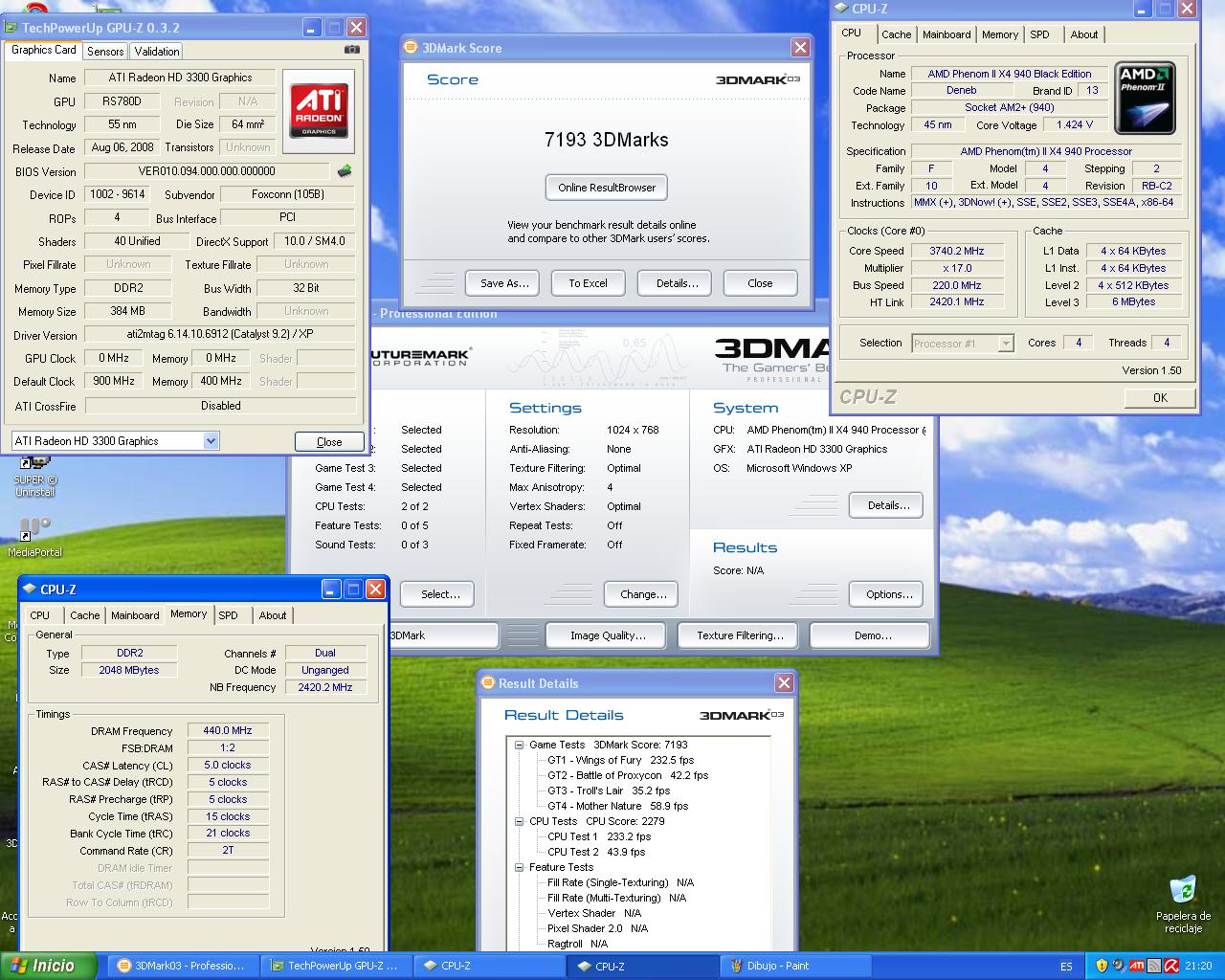Viewport: 1225px width, 980px height.
Task: Switch to the 3DMark03 taskbar item
Action: (182, 966)
